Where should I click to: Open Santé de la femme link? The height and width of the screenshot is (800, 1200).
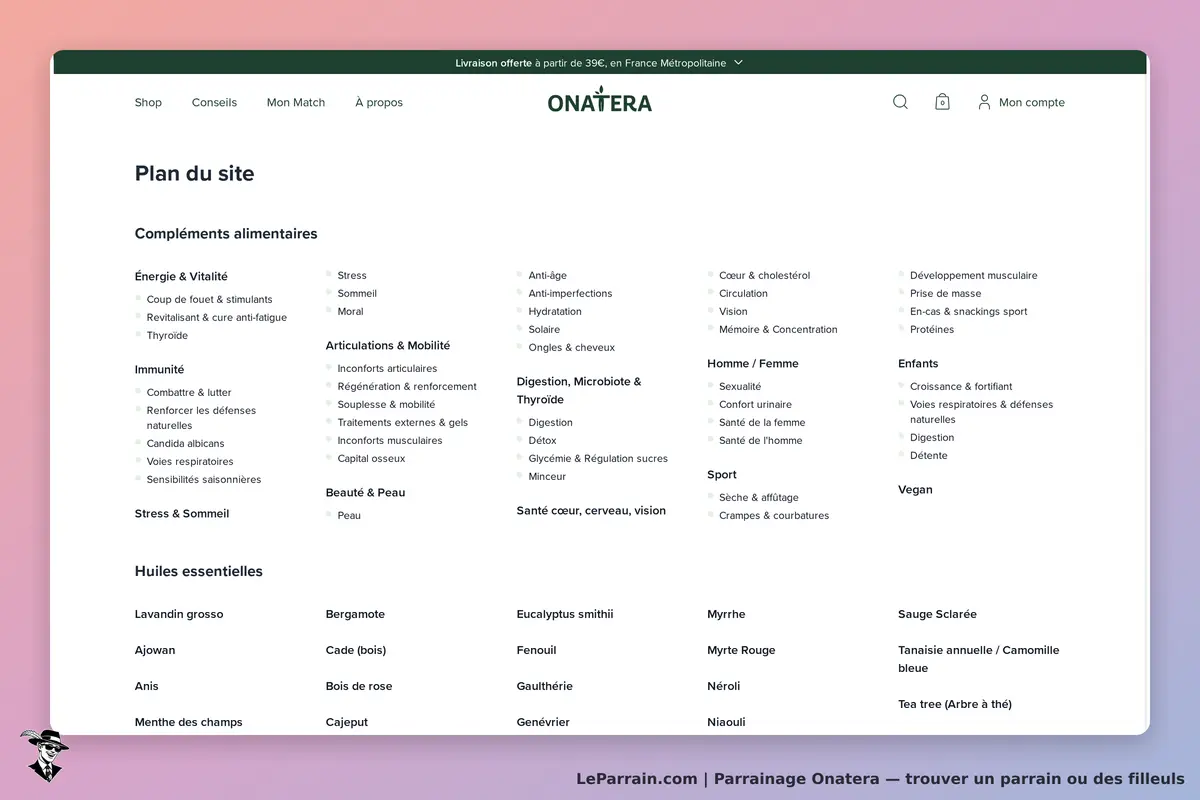(762, 422)
